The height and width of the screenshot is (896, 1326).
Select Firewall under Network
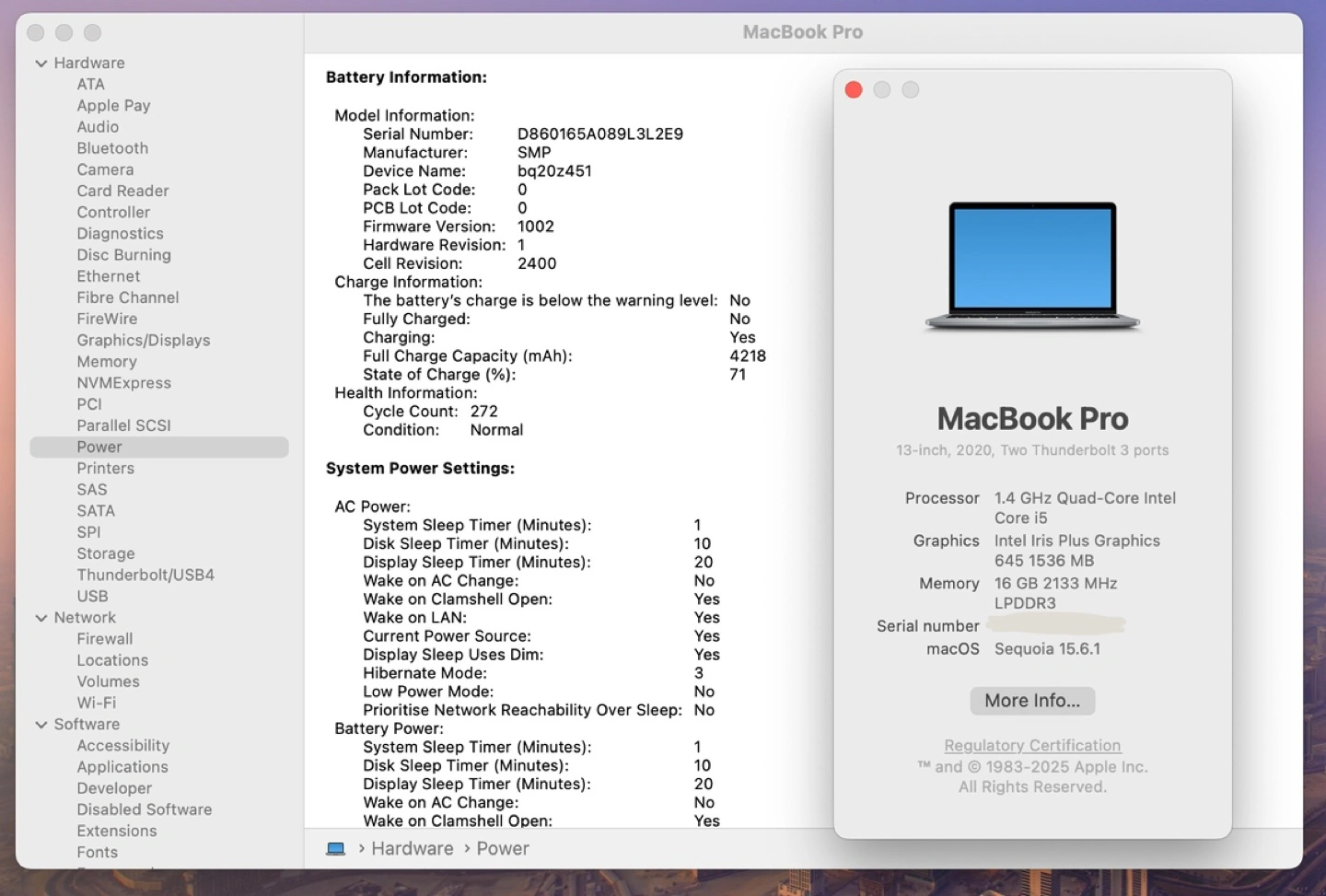(x=105, y=639)
